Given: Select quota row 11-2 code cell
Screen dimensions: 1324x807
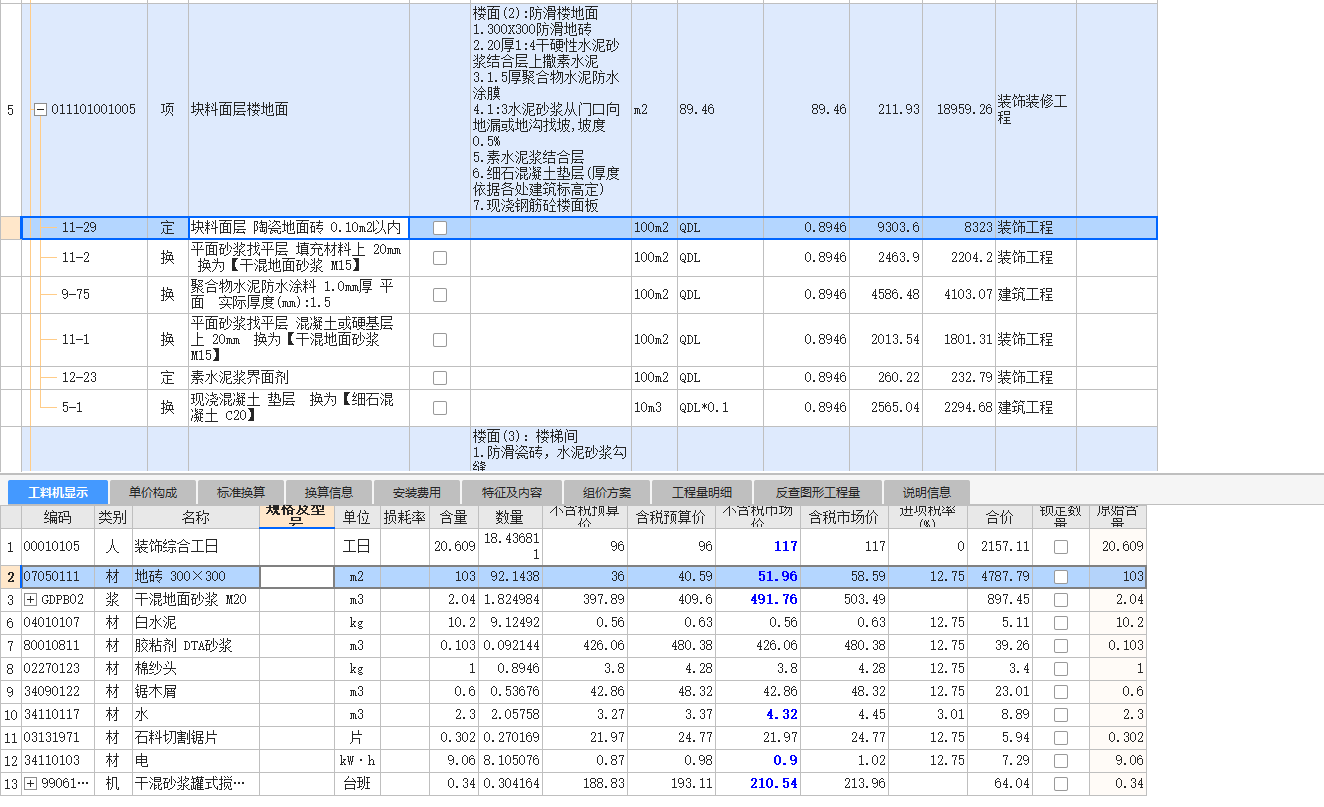Looking at the screenshot, I should click(x=83, y=258).
